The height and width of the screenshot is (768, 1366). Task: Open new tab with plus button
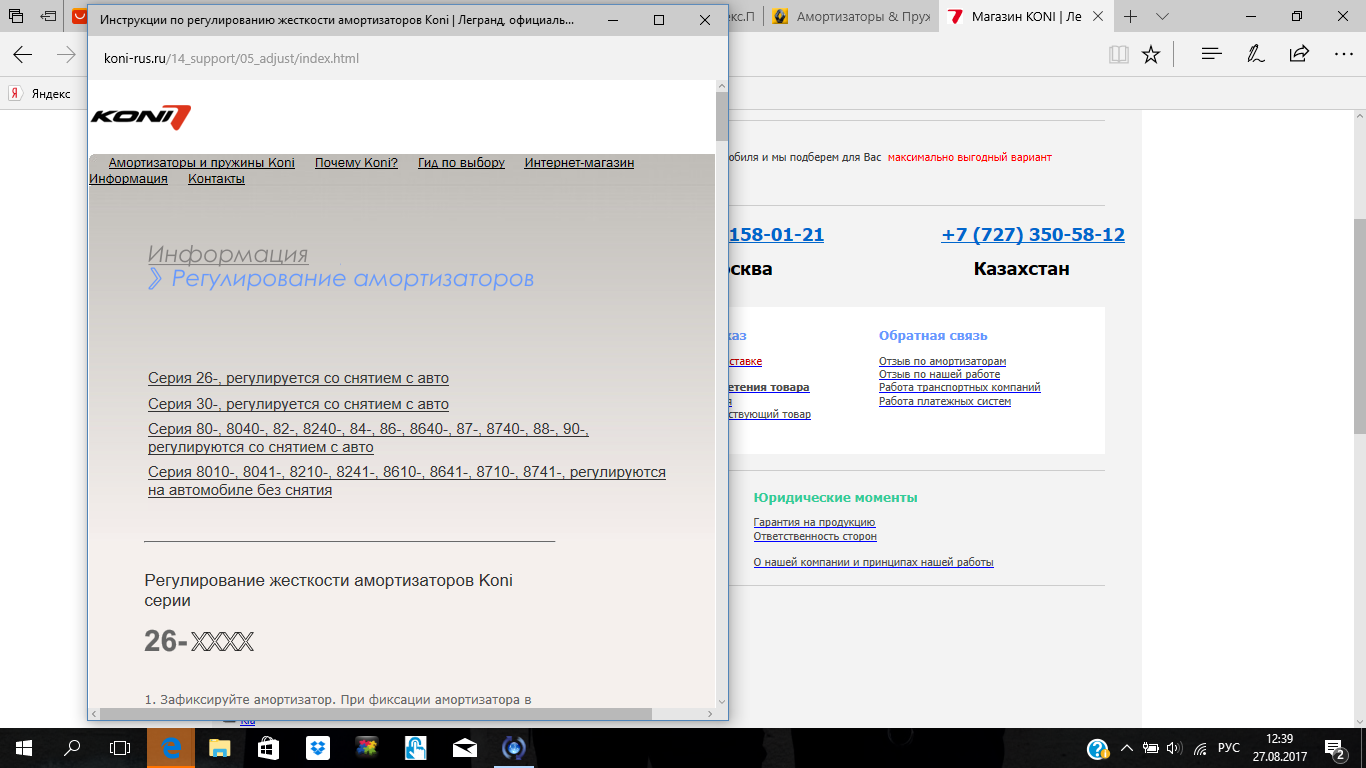point(1131,17)
